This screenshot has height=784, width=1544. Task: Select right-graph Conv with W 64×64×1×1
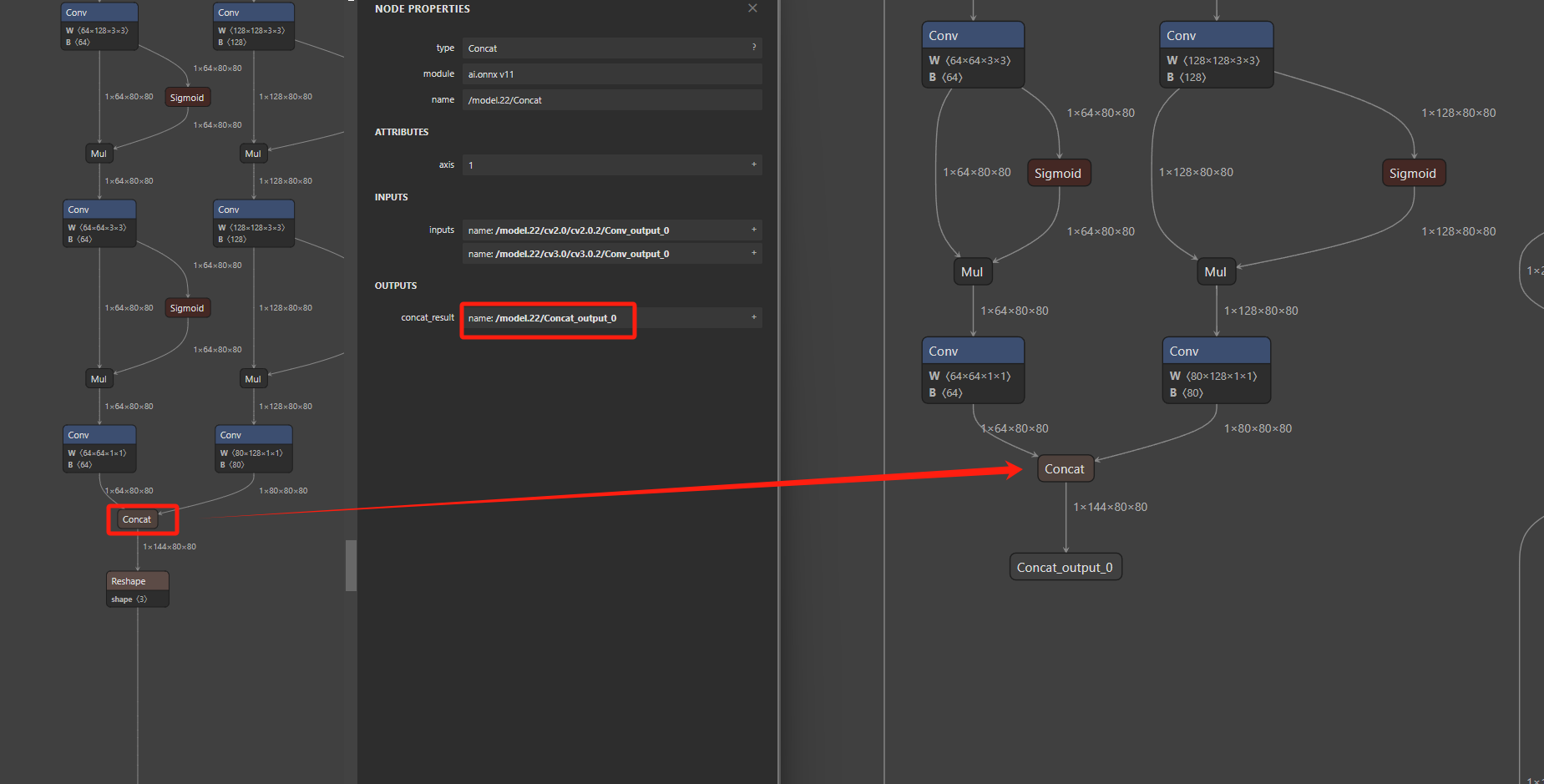coord(973,371)
